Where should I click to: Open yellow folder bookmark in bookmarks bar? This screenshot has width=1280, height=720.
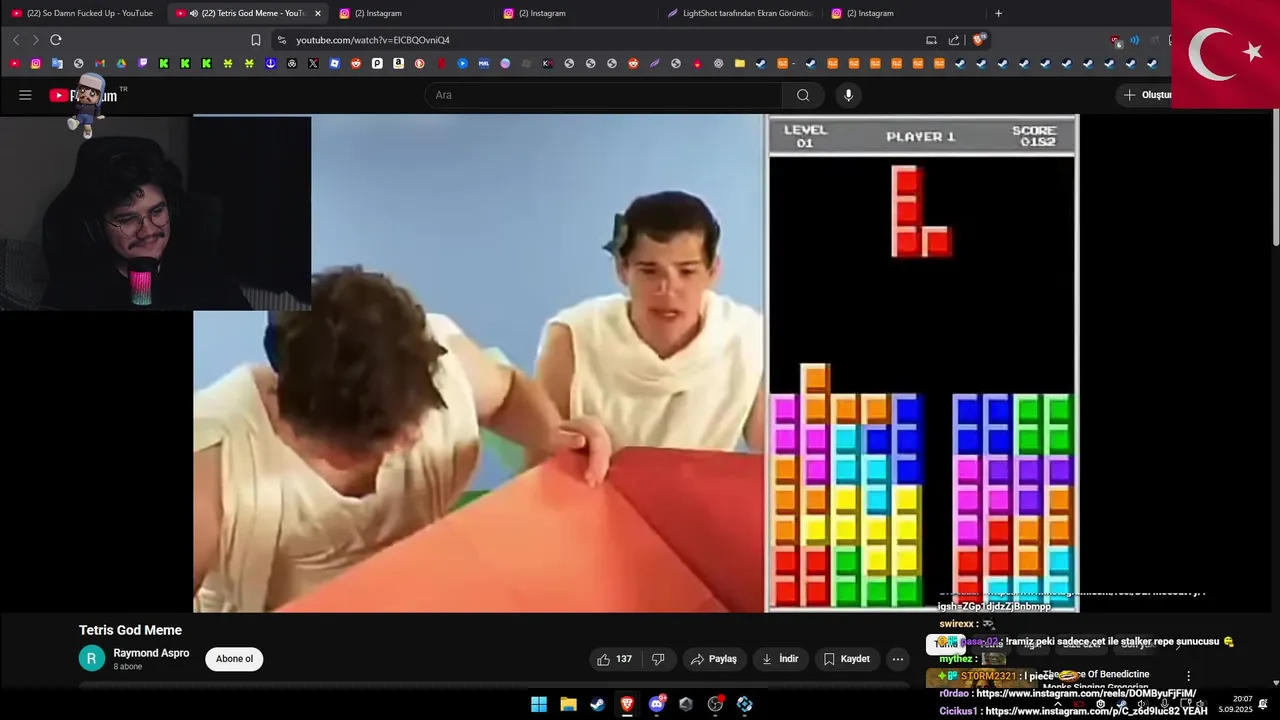click(x=739, y=63)
